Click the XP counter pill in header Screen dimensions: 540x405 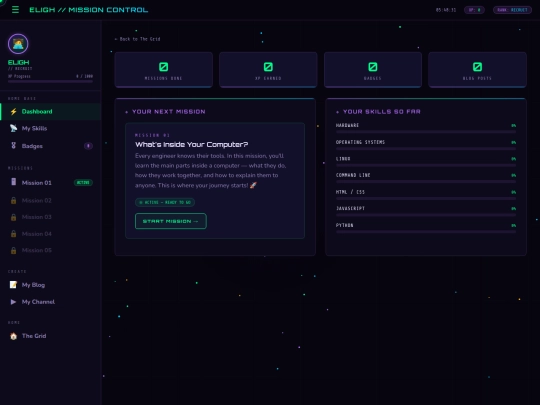(474, 10)
